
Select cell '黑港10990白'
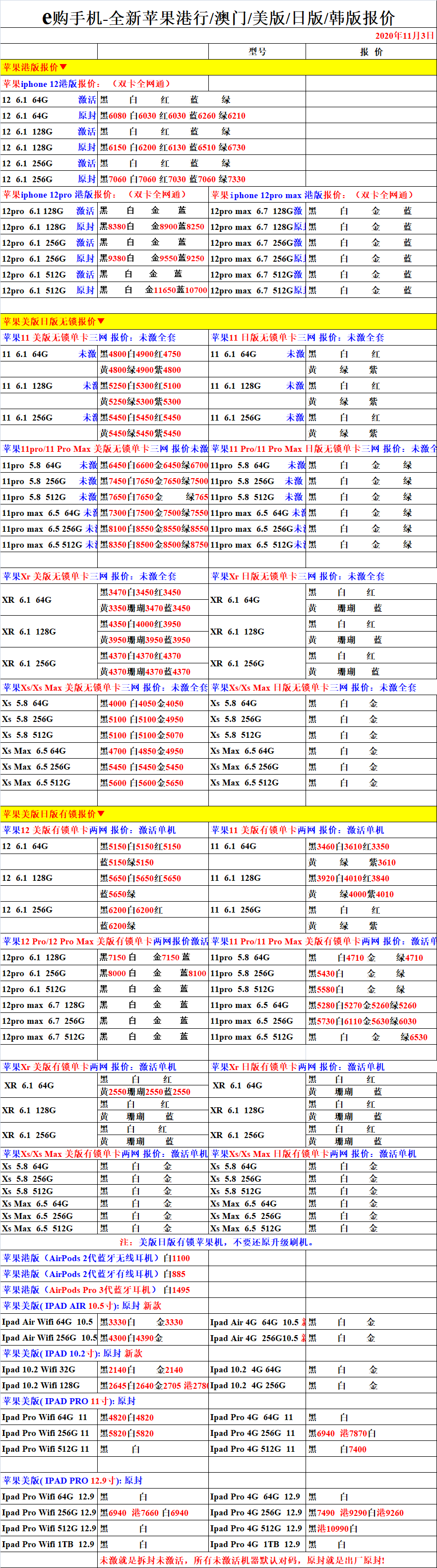371,1528
